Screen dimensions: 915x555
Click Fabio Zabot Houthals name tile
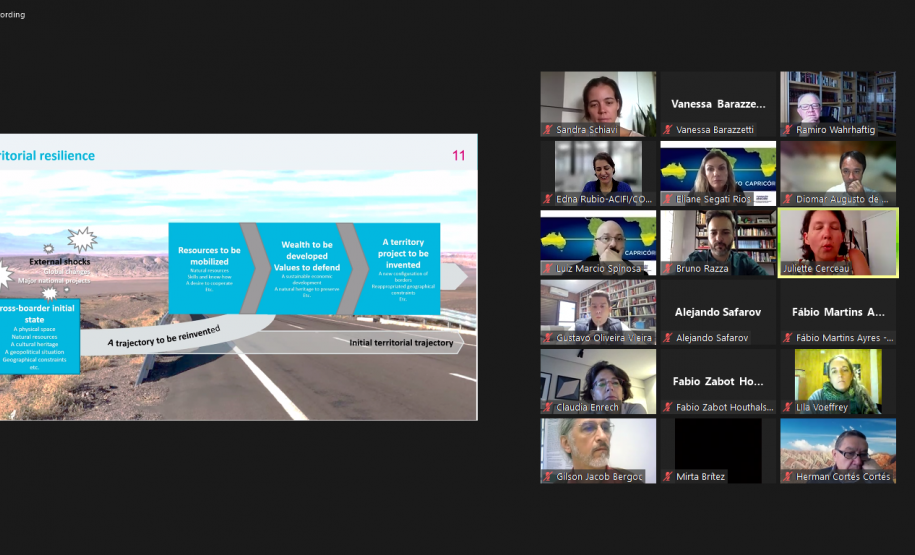point(718,381)
